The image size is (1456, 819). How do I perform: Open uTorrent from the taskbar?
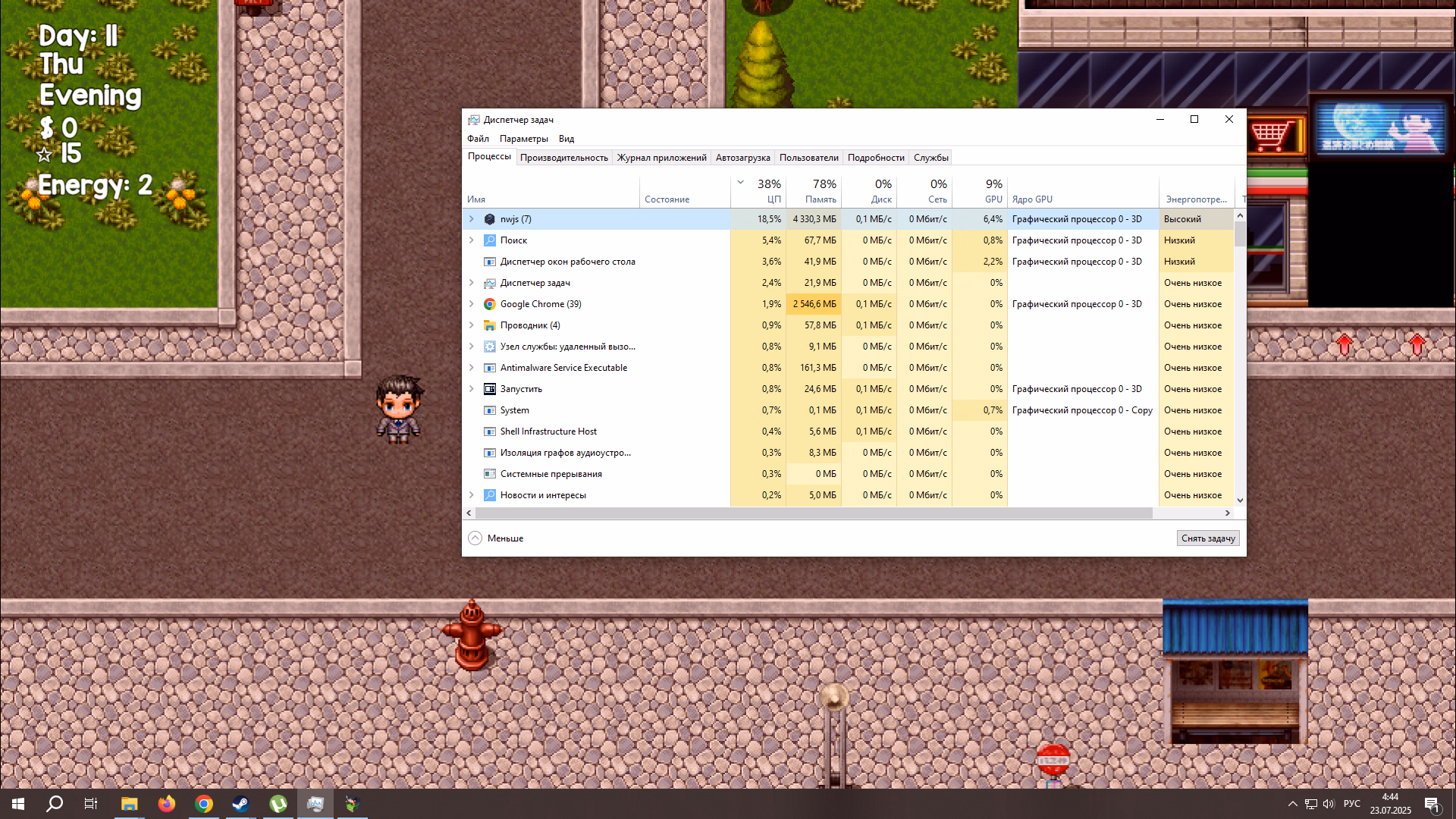278,804
